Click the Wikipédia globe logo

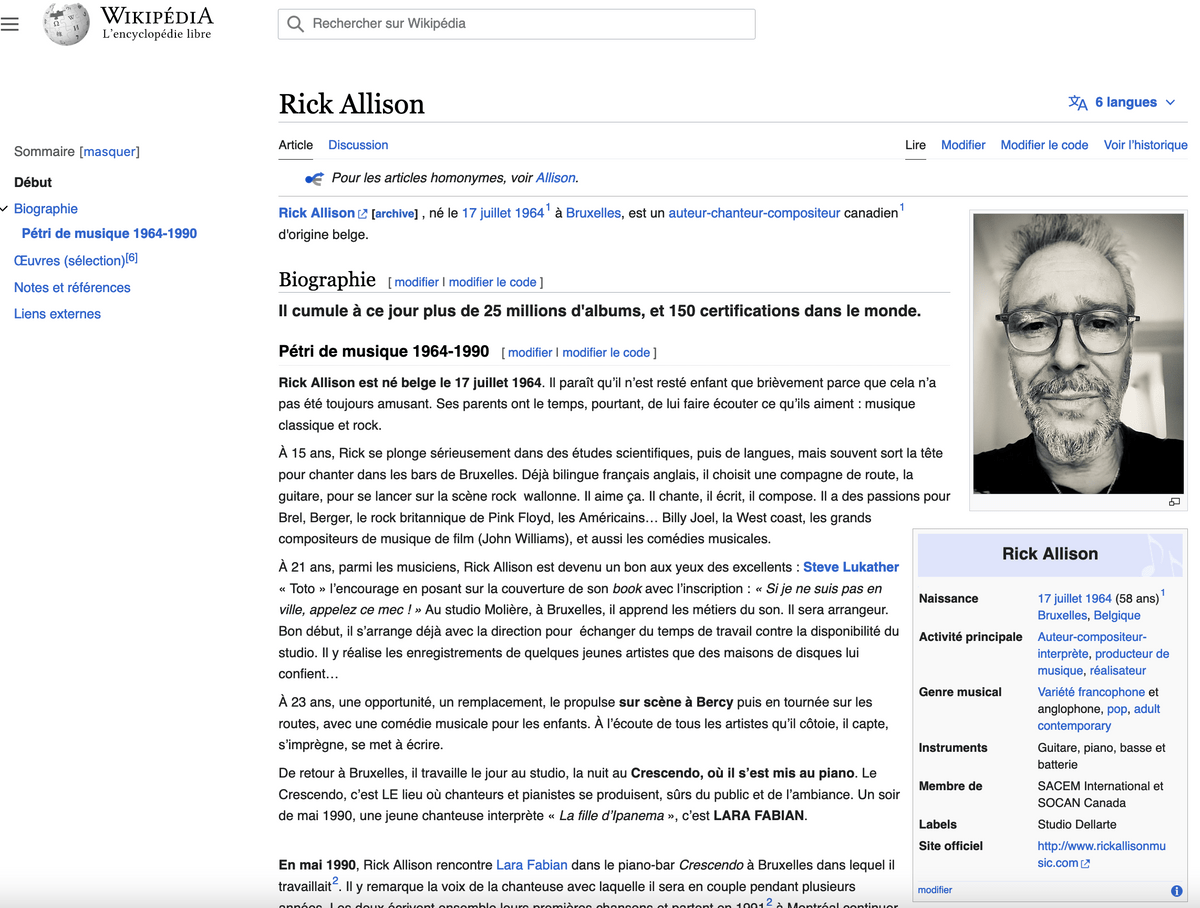coord(64,24)
